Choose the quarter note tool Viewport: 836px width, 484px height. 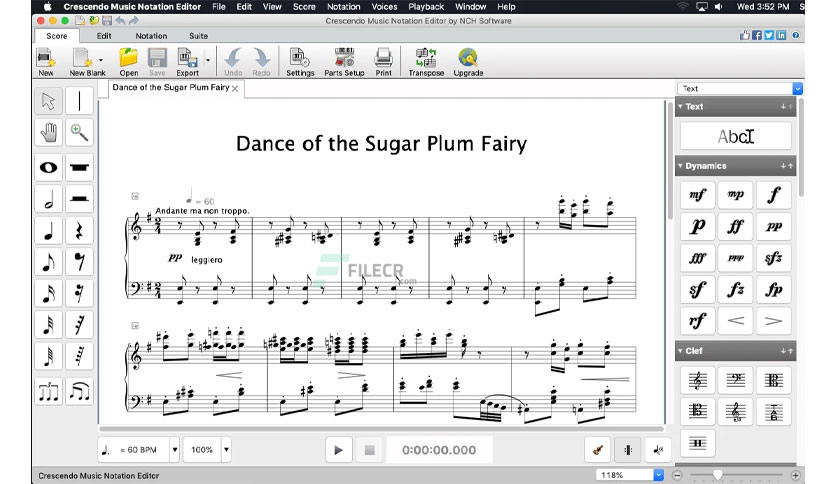[49, 230]
